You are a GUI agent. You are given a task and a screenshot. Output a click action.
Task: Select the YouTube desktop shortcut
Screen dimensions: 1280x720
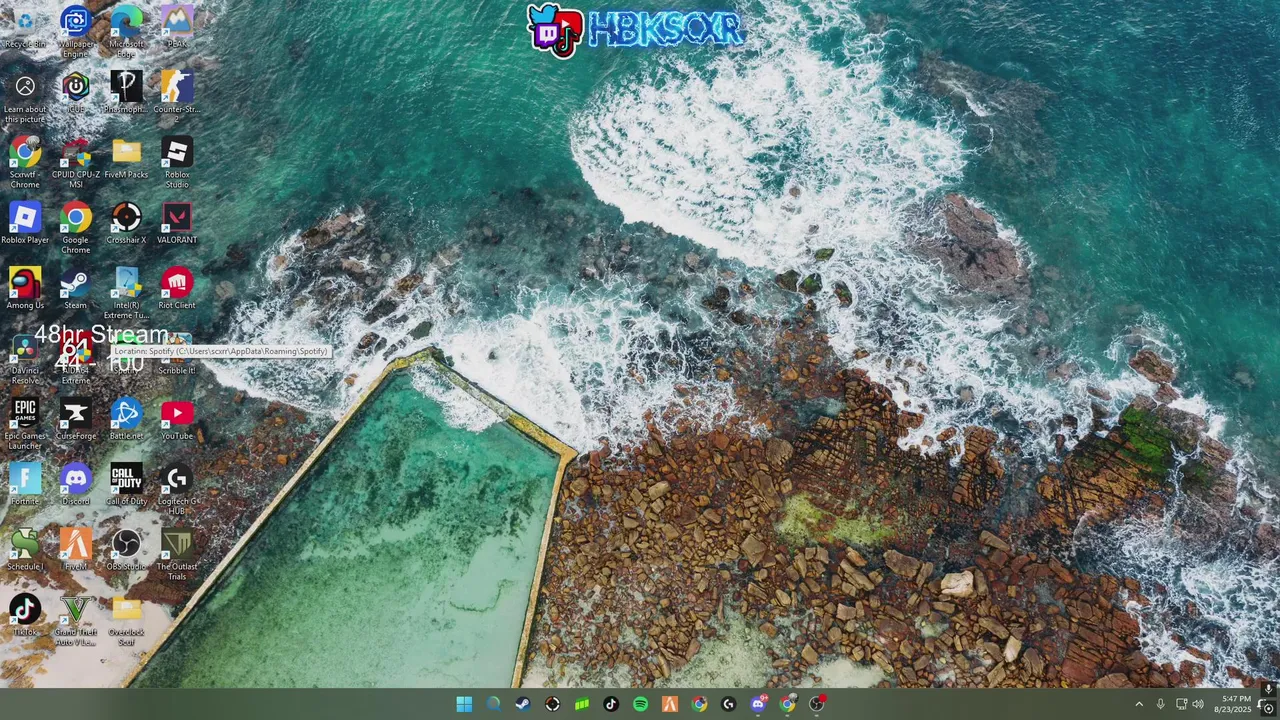point(177,418)
